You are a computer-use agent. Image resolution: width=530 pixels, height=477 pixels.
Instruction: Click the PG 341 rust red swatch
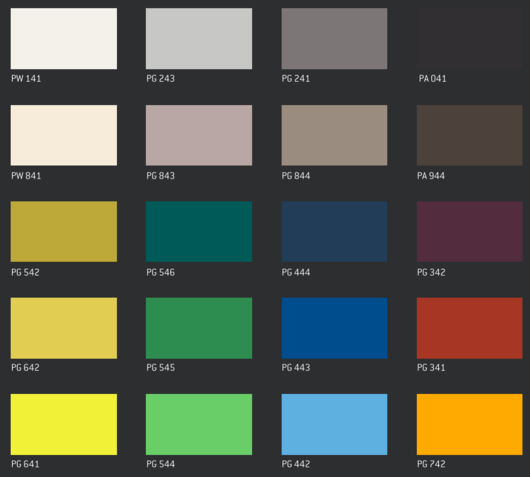point(469,328)
